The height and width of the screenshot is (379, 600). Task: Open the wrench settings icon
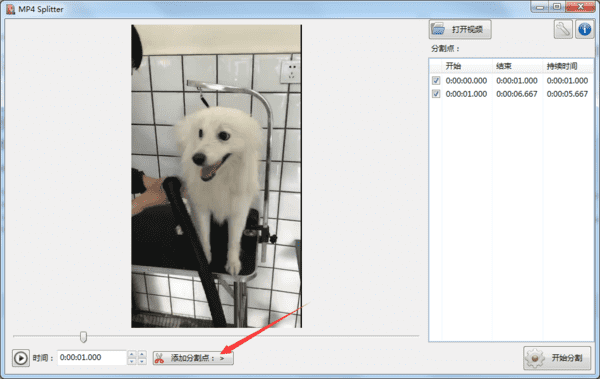pyautogui.click(x=563, y=29)
